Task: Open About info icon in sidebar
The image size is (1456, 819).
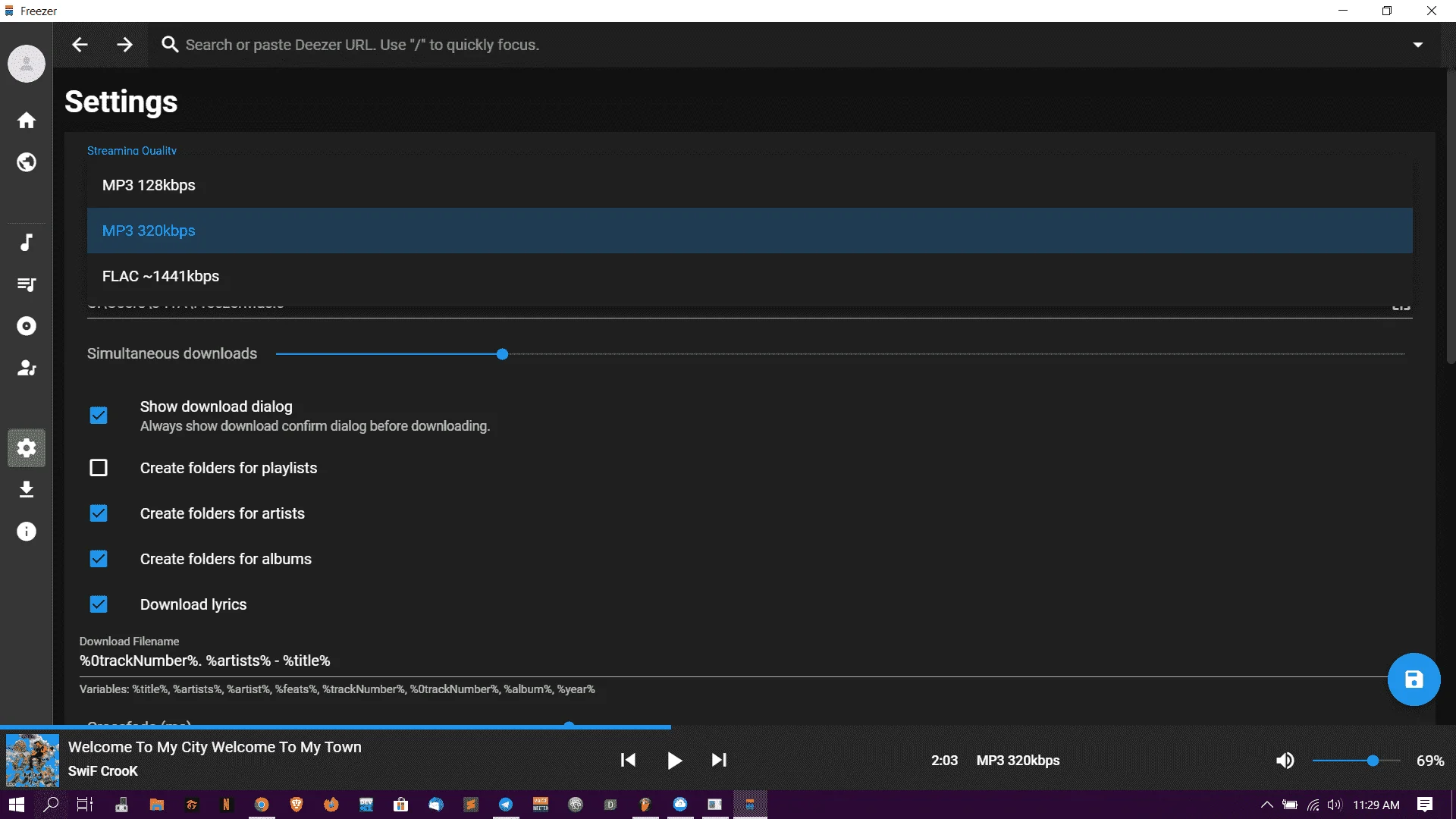Action: [x=27, y=532]
